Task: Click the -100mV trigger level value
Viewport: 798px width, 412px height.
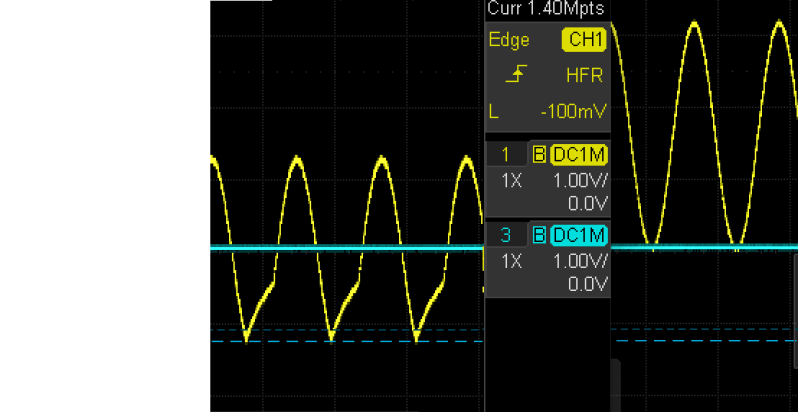Action: pyautogui.click(x=573, y=111)
